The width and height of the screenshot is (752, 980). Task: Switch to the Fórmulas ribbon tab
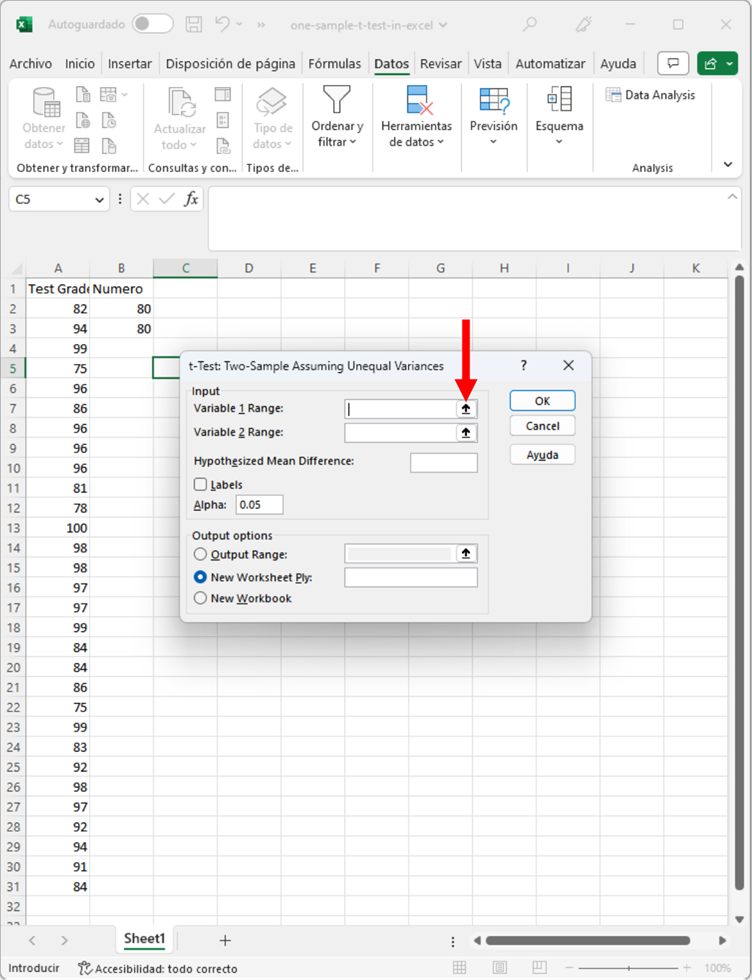[334, 64]
